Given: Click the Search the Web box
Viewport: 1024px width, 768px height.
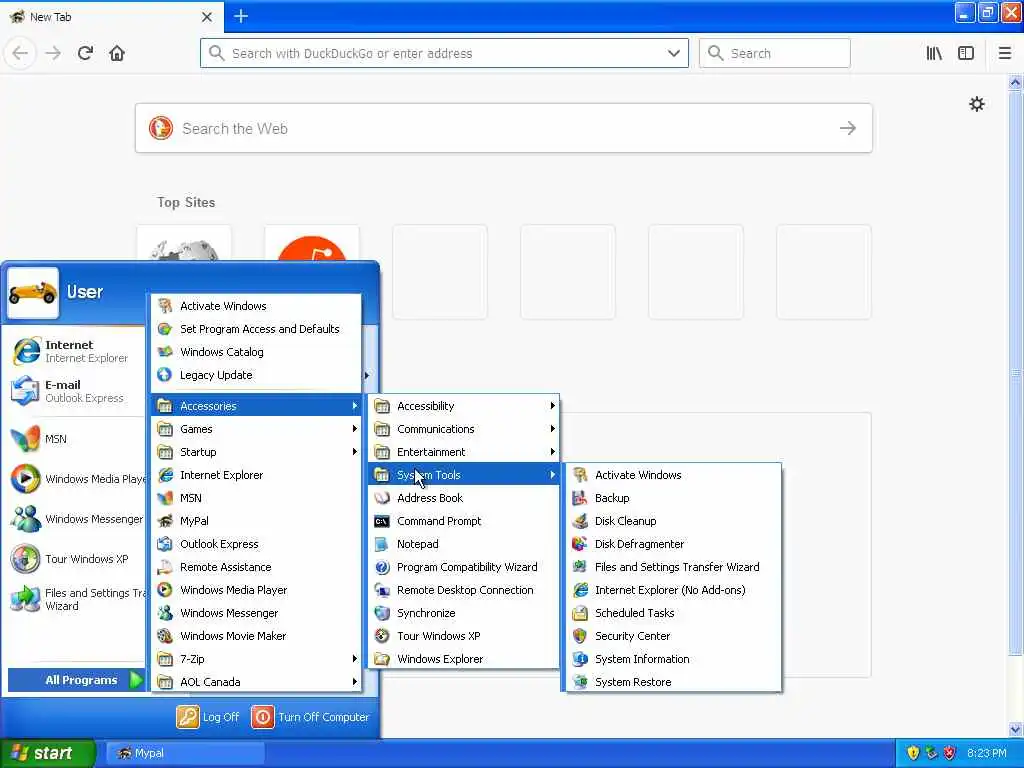Looking at the screenshot, I should pos(504,128).
